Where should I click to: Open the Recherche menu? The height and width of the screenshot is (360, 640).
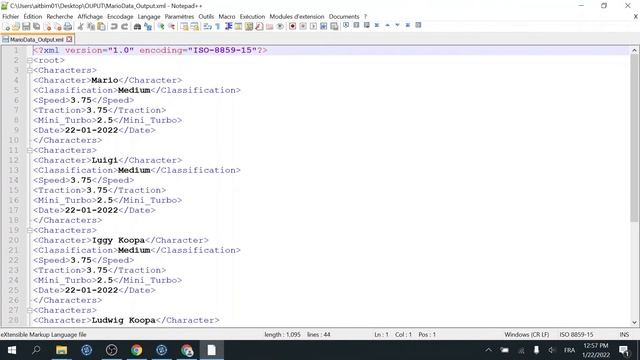[60, 16]
